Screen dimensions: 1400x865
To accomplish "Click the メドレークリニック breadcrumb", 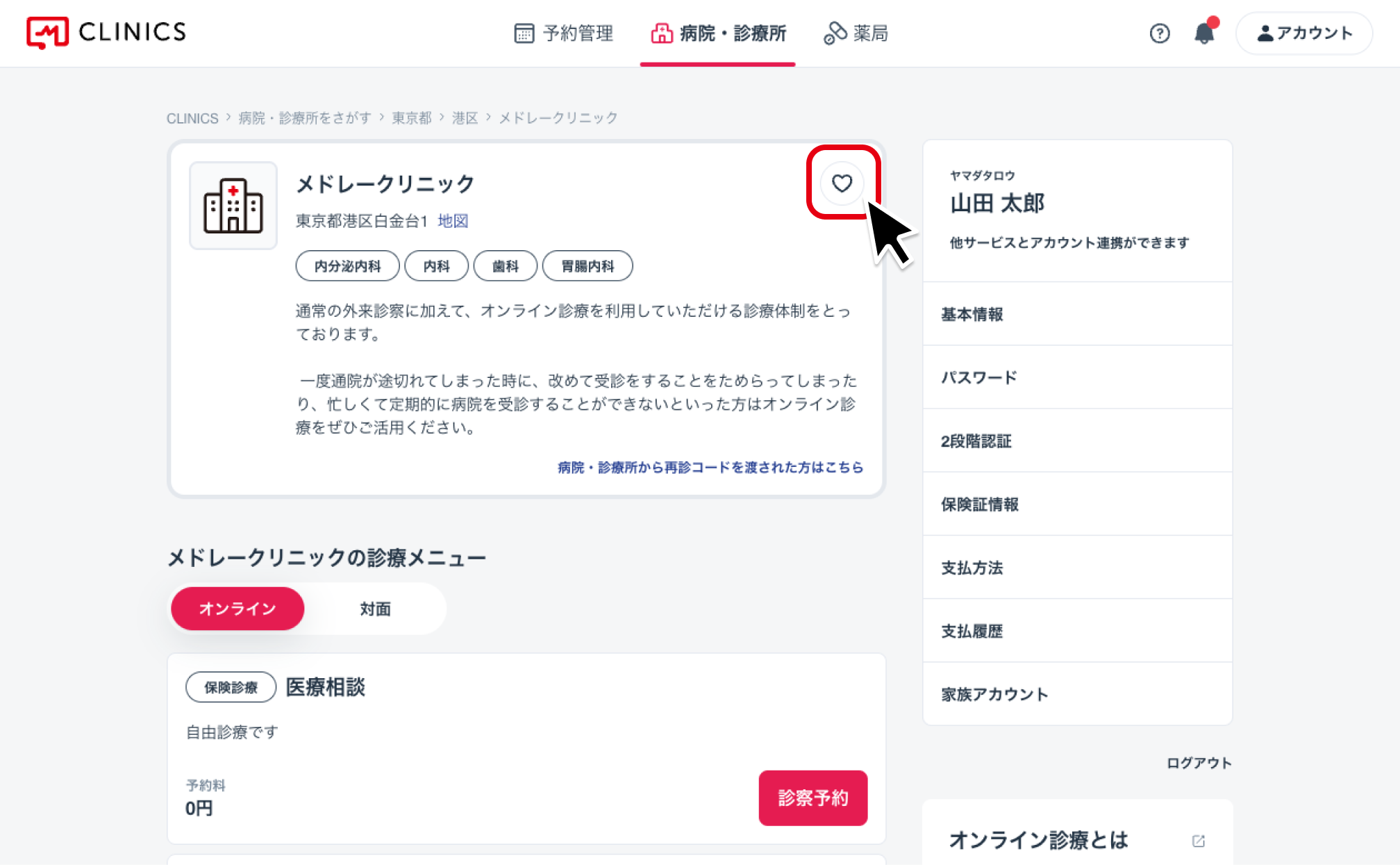I will click(x=558, y=118).
